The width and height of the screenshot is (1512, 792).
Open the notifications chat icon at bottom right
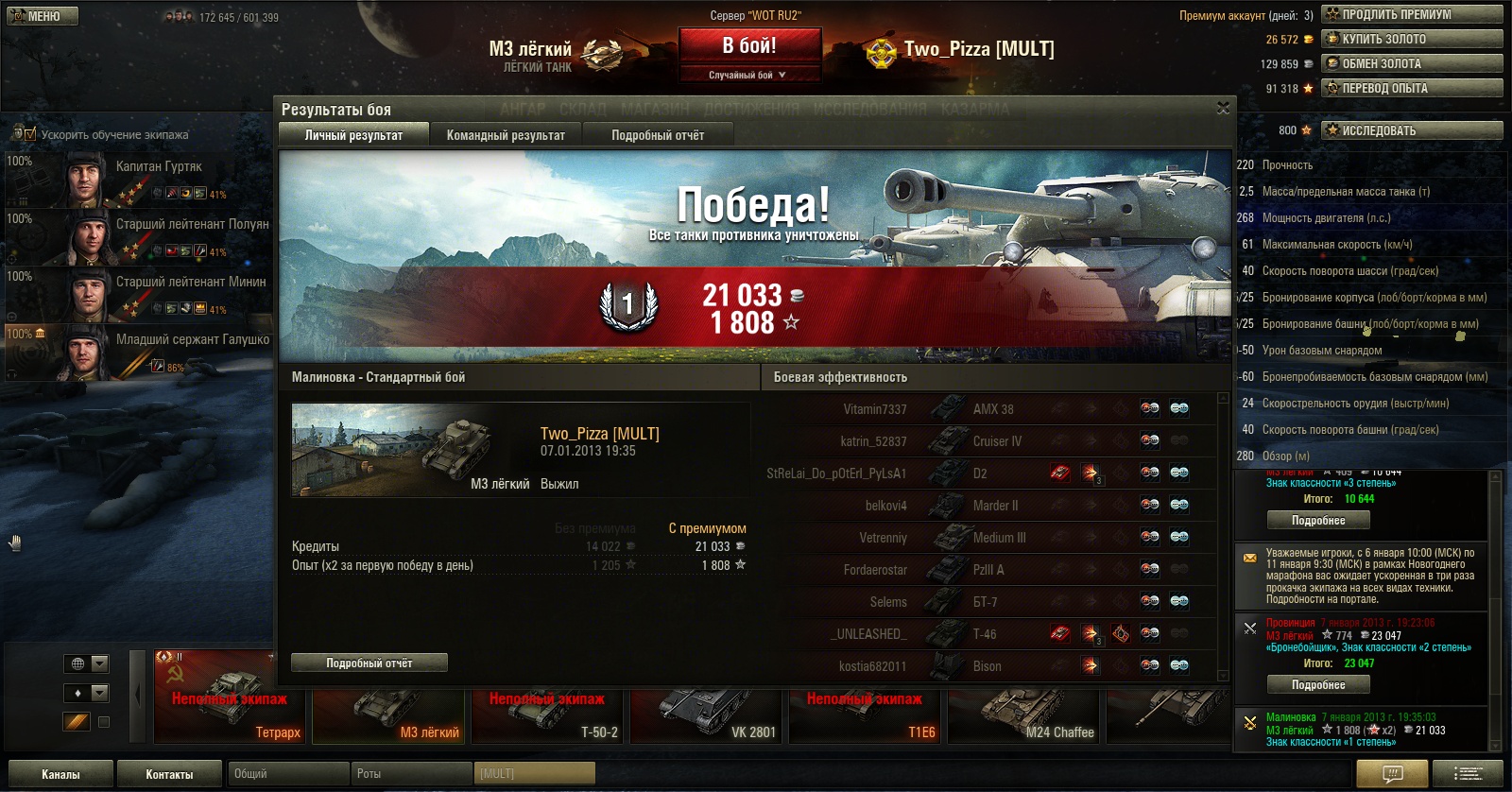1392,774
